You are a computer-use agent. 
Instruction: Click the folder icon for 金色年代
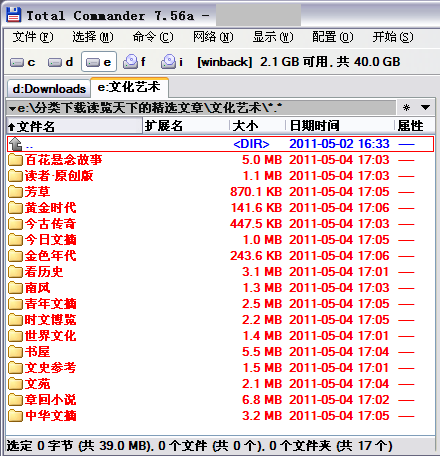[15, 256]
